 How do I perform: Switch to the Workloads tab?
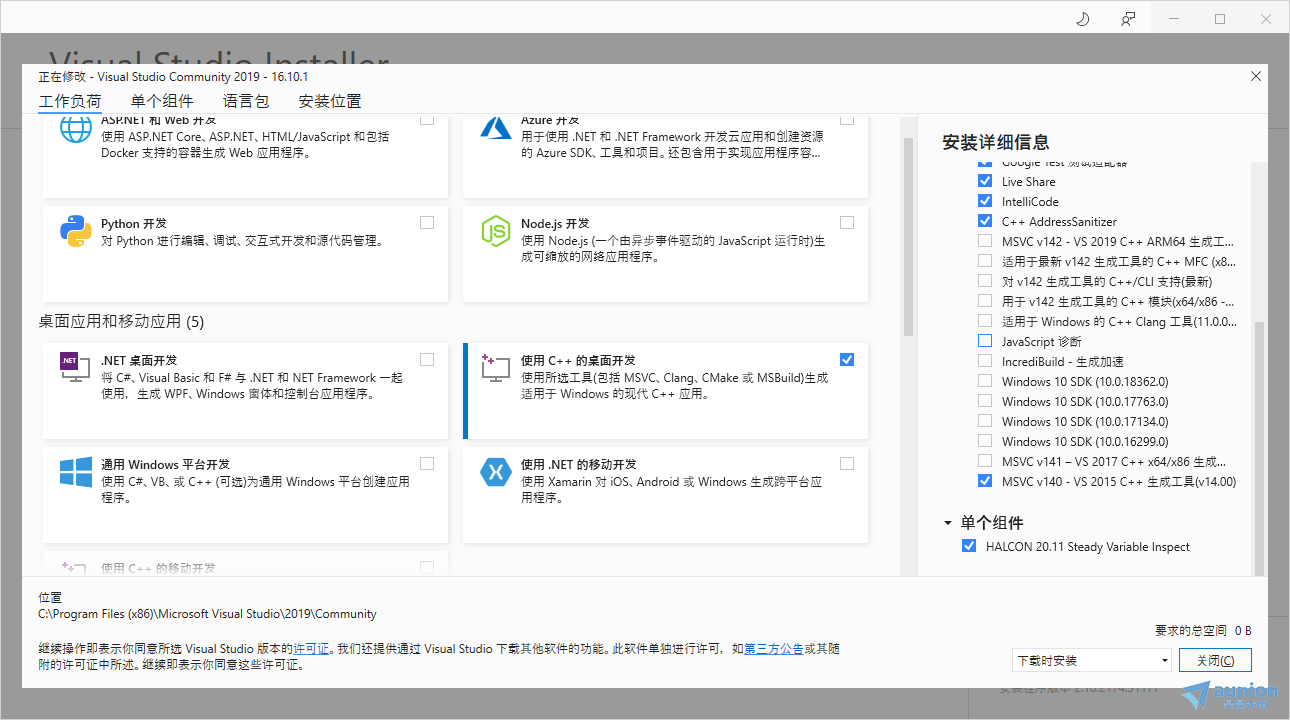point(70,101)
